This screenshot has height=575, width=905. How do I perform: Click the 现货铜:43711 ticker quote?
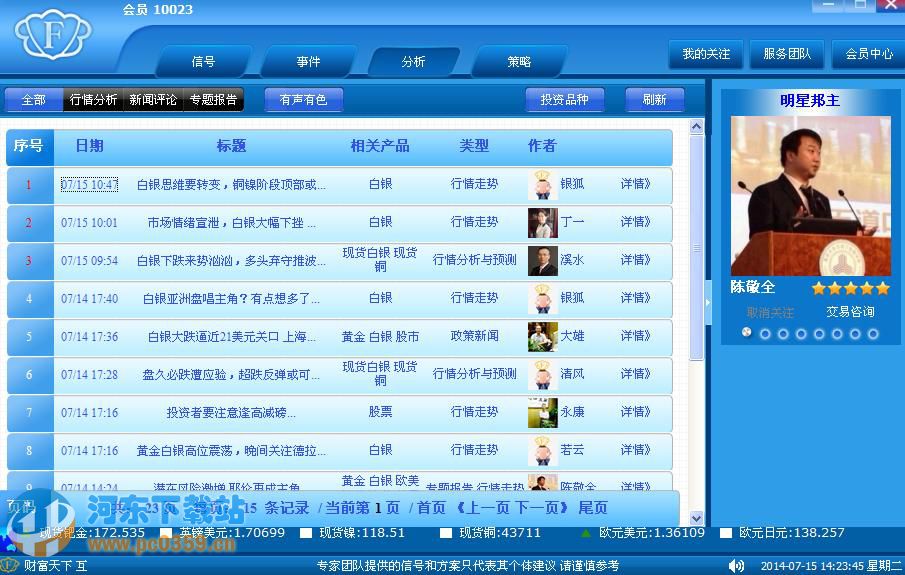click(x=500, y=533)
